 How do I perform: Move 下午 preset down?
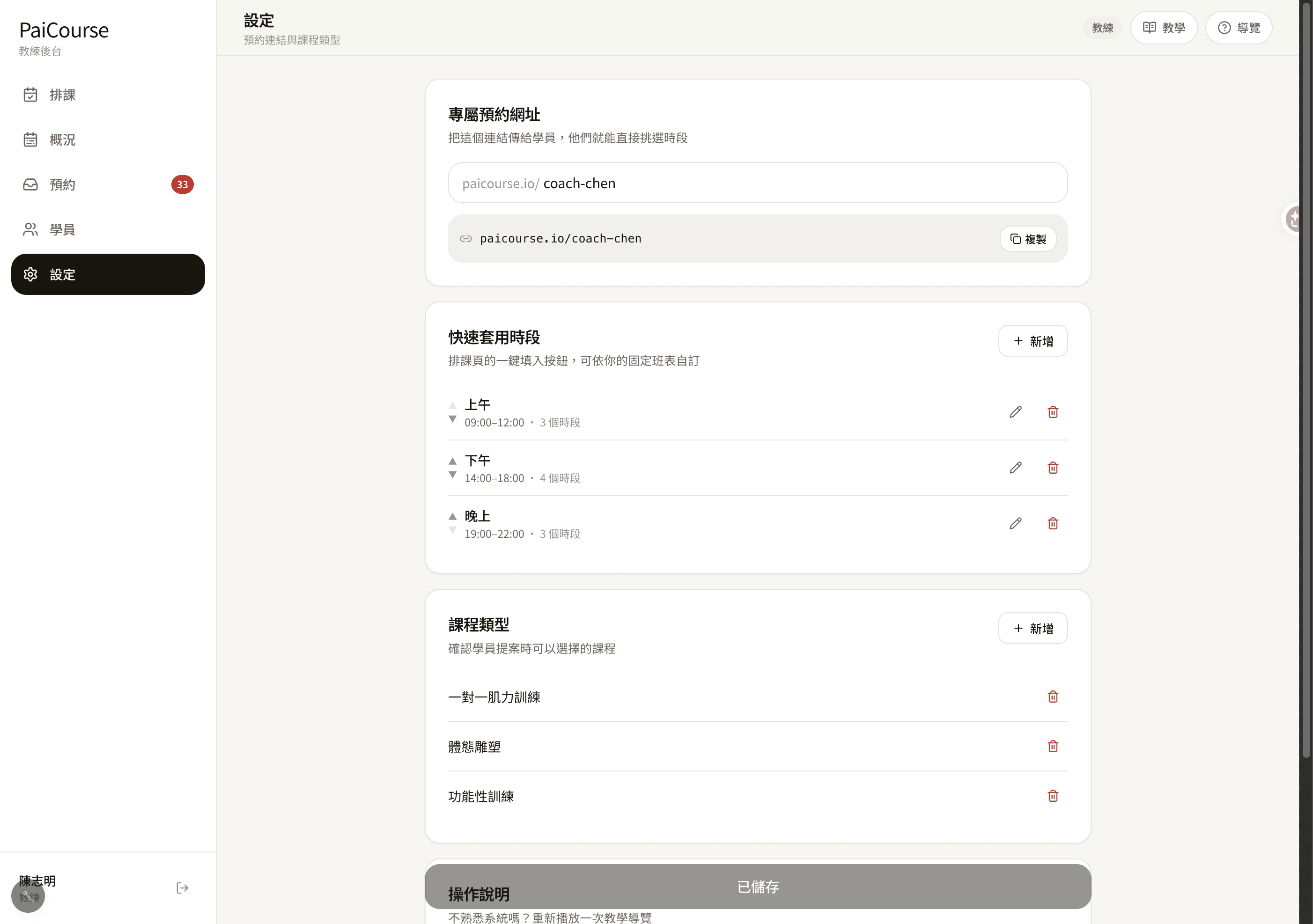click(x=453, y=475)
